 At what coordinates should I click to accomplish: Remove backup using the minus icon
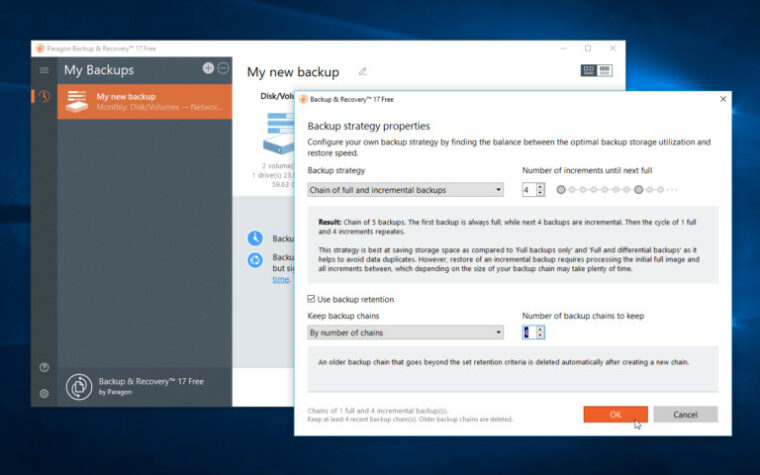coord(223,68)
